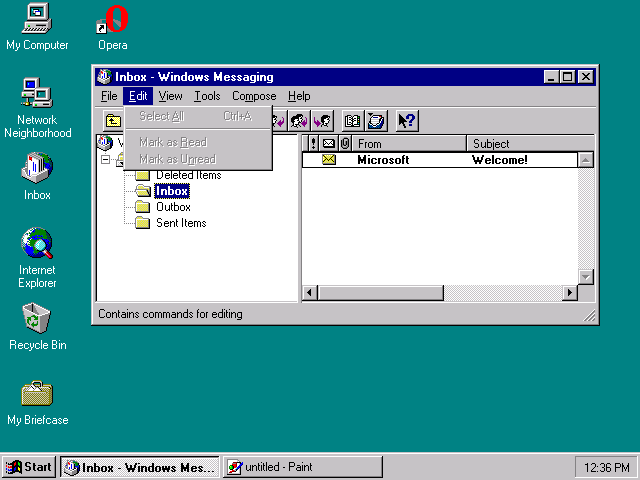The width and height of the screenshot is (640, 480).
Task: Click the open Inbox folder icon in the tree
Action: (x=143, y=191)
